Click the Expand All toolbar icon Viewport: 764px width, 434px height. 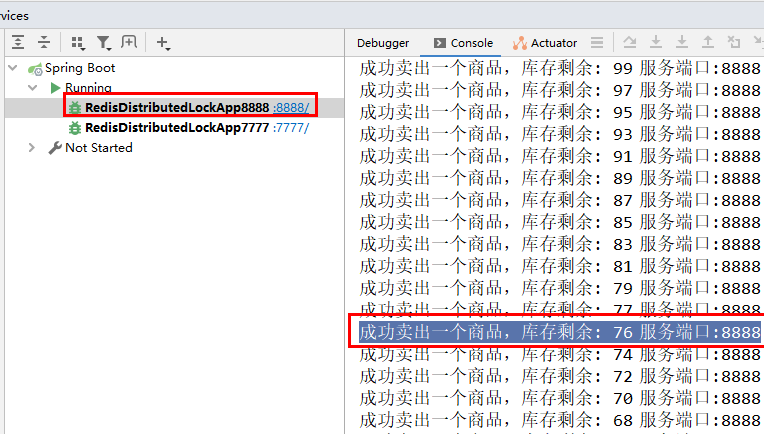pos(18,42)
